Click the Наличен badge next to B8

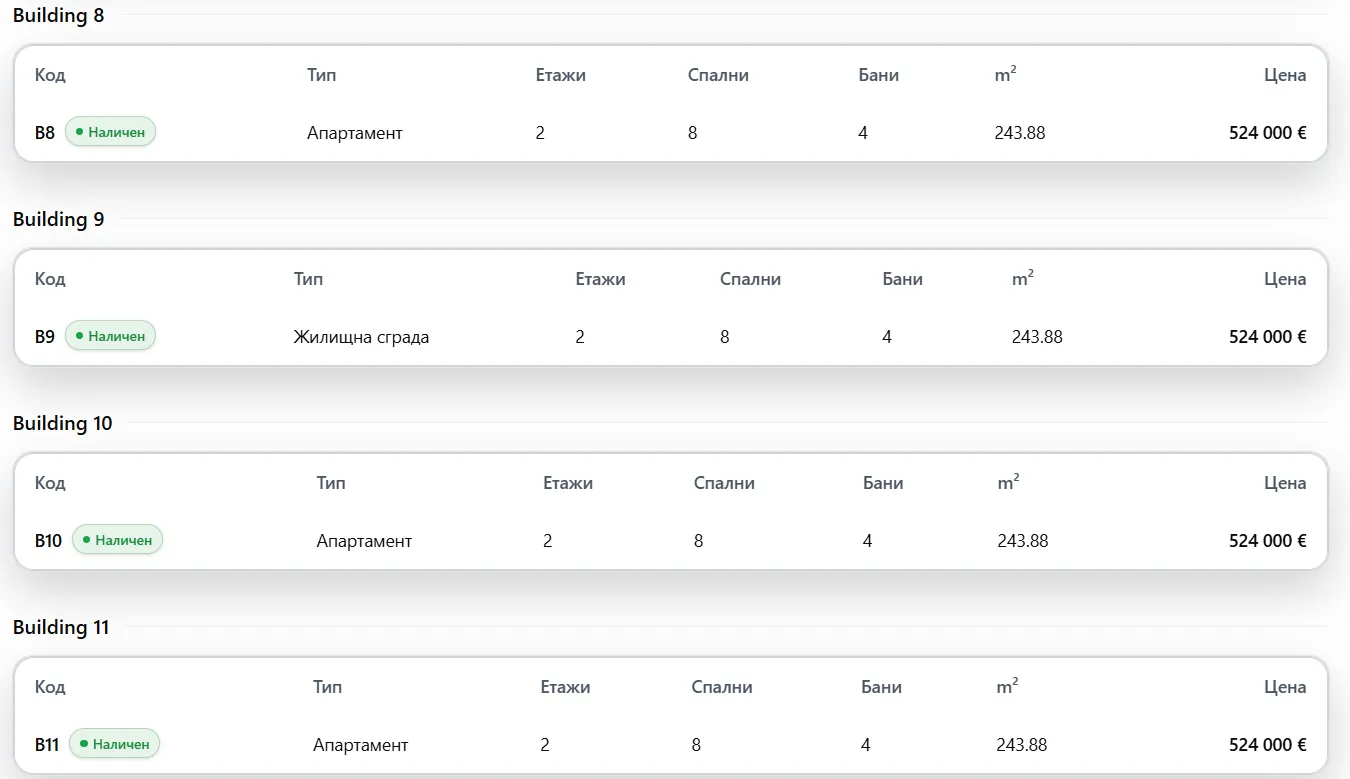point(110,132)
